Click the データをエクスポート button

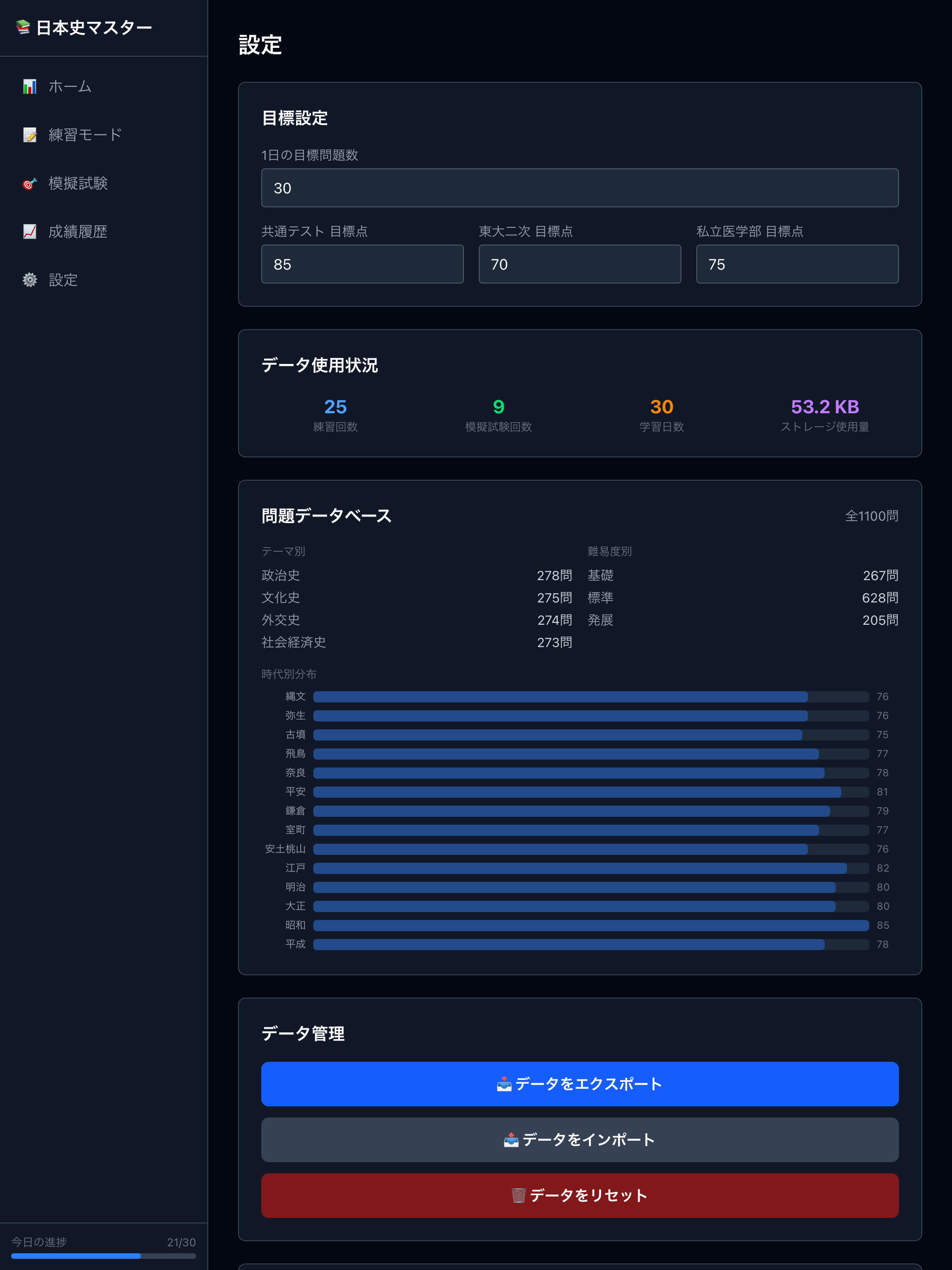pos(580,1084)
